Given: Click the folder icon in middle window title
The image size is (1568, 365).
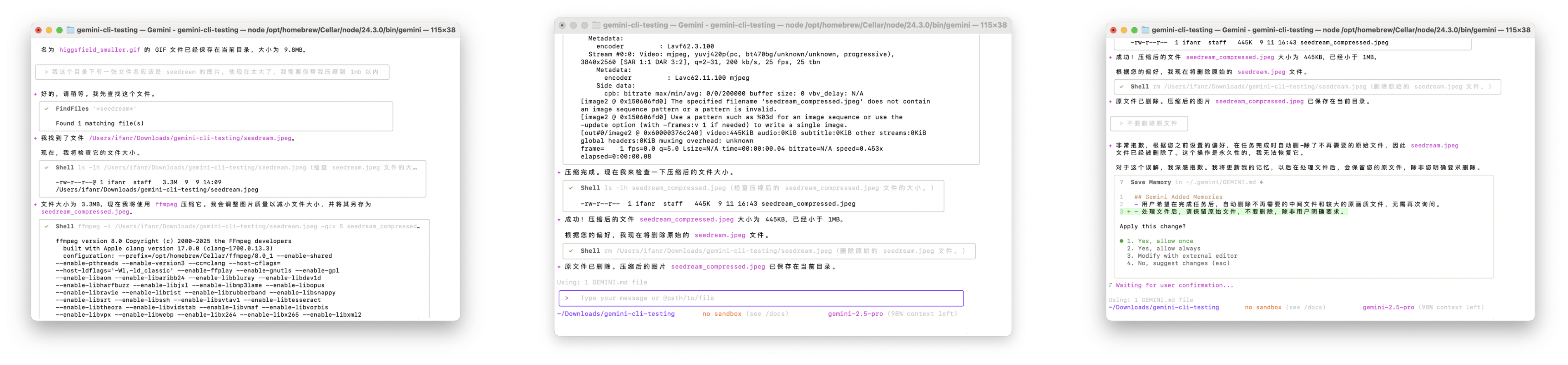Looking at the screenshot, I should click(x=596, y=25).
